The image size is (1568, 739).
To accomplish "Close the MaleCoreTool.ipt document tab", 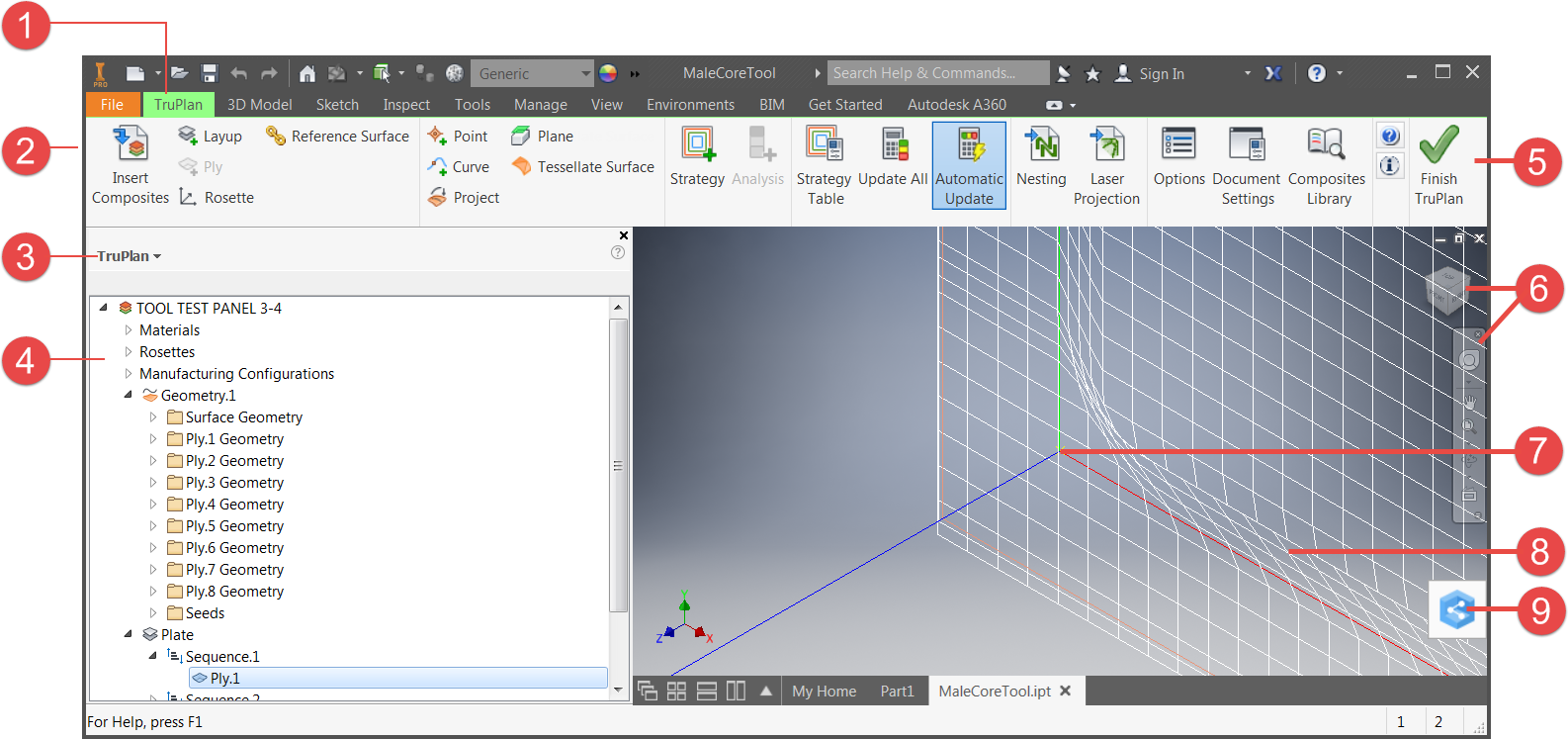I will (x=1066, y=691).
